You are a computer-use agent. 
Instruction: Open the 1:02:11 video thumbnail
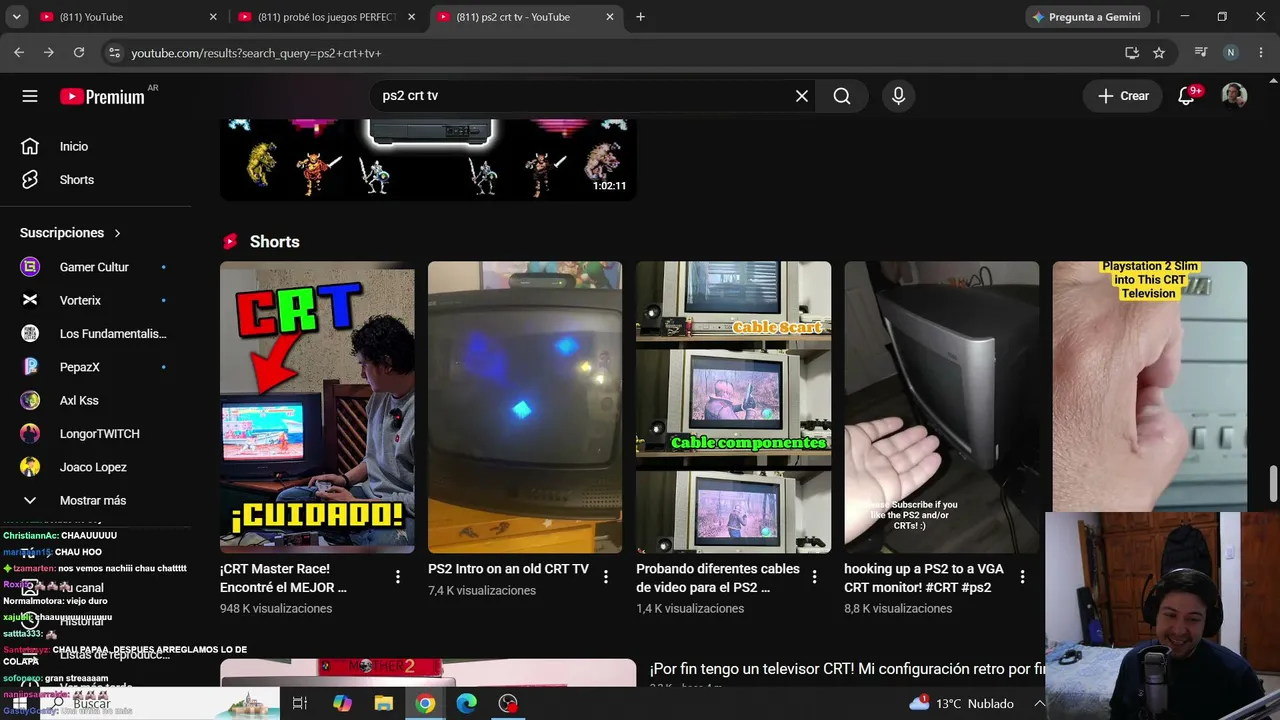[x=428, y=160]
